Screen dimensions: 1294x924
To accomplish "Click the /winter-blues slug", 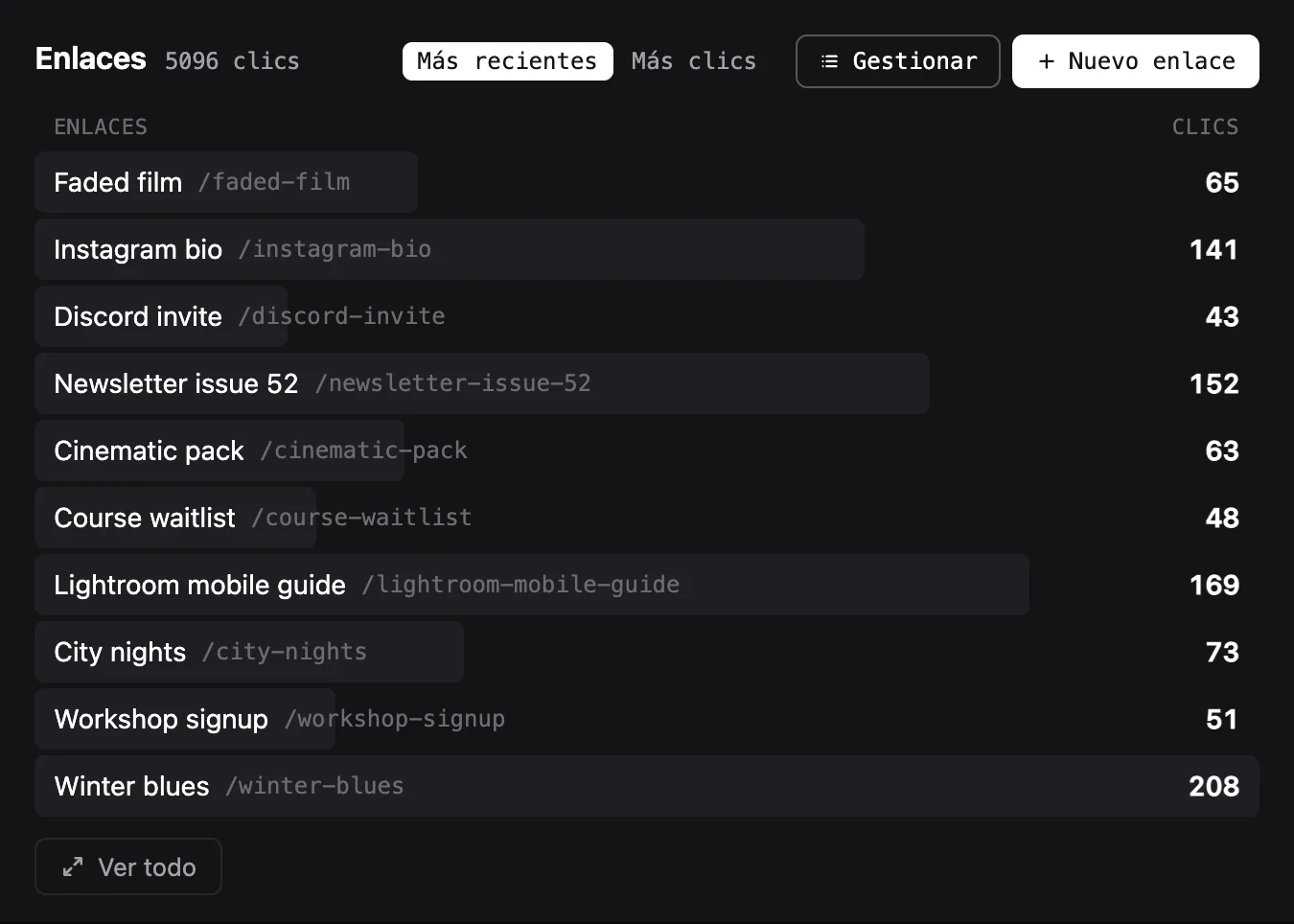I will [314, 786].
